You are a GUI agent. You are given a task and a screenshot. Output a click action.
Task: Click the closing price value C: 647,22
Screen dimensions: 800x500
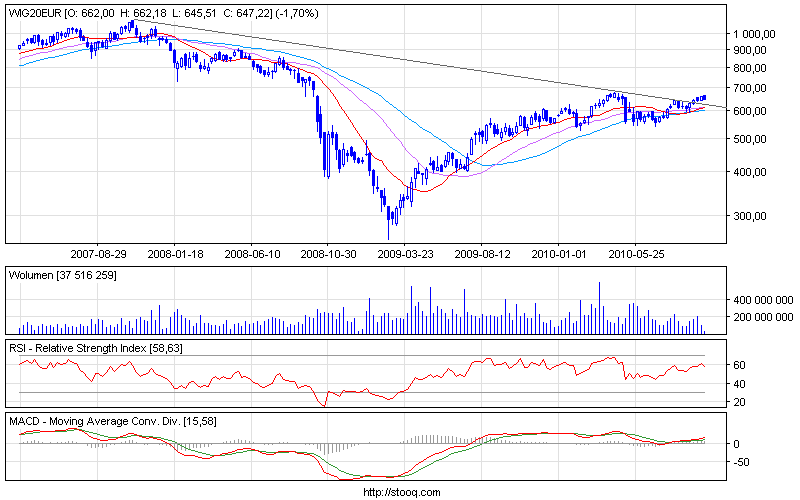click(247, 13)
